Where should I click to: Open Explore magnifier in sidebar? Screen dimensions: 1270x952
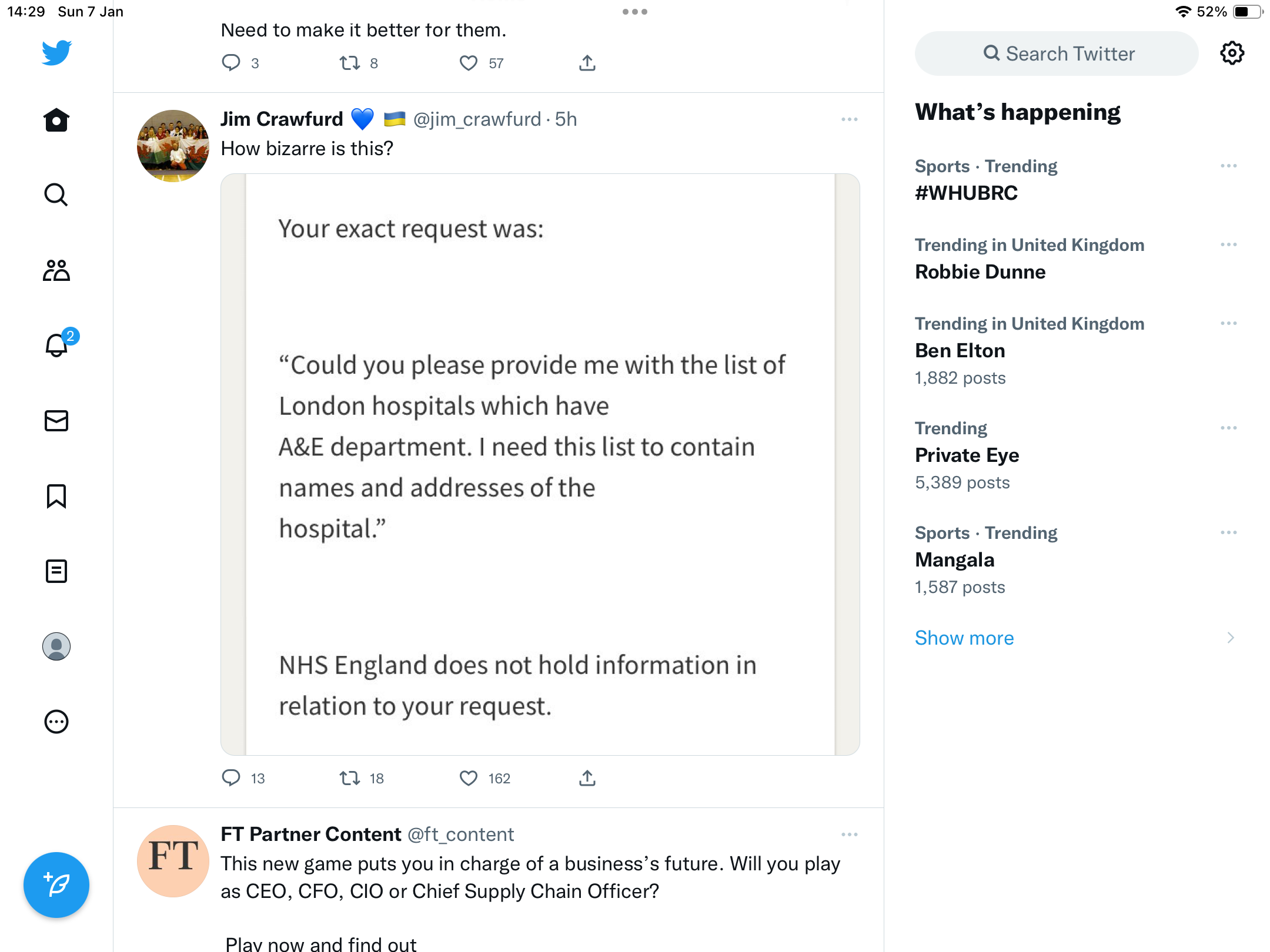pyautogui.click(x=56, y=195)
